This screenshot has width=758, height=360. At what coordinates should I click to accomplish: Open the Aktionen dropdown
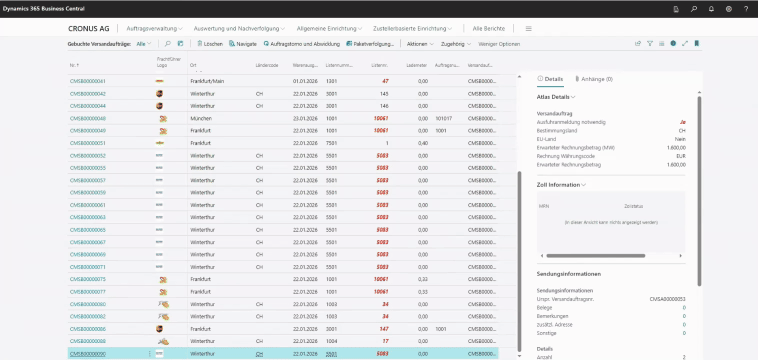[x=420, y=43]
